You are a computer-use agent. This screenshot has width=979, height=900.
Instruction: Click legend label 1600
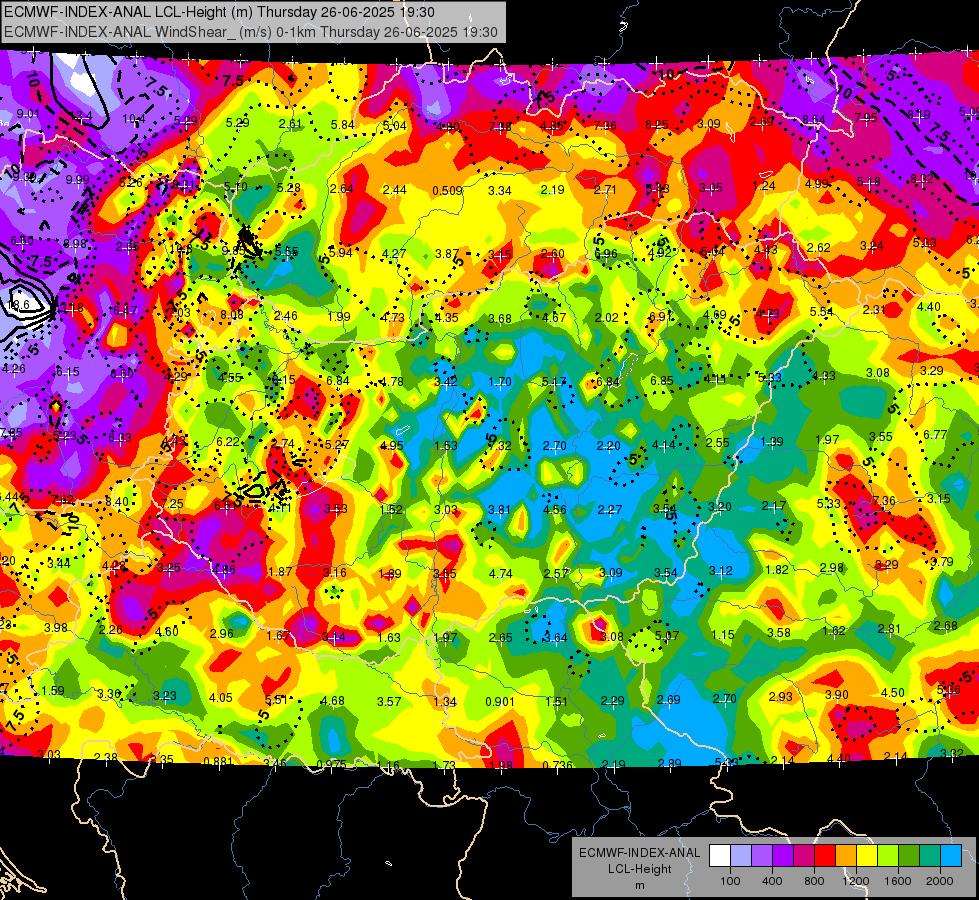click(x=898, y=881)
